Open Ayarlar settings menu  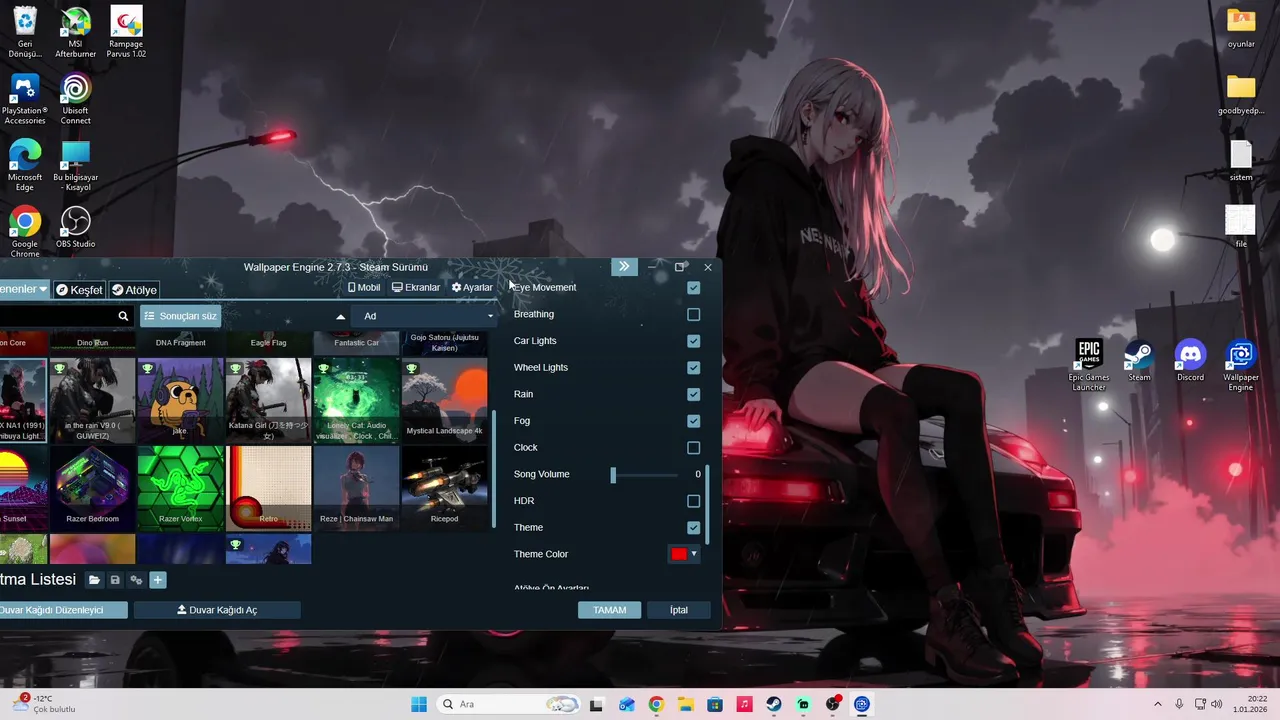tap(472, 287)
